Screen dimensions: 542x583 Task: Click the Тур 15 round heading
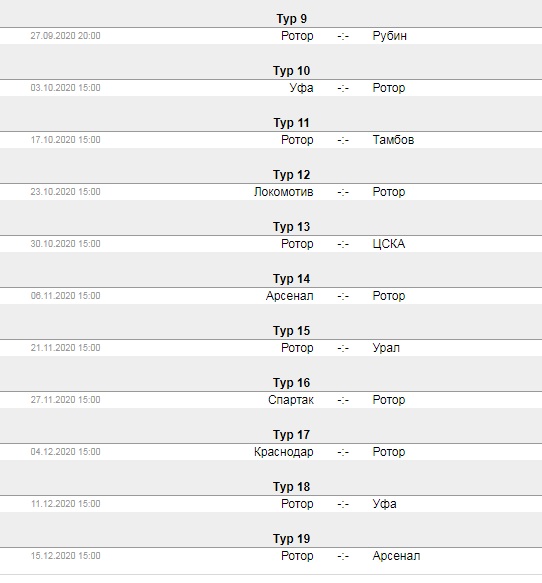(x=291, y=331)
